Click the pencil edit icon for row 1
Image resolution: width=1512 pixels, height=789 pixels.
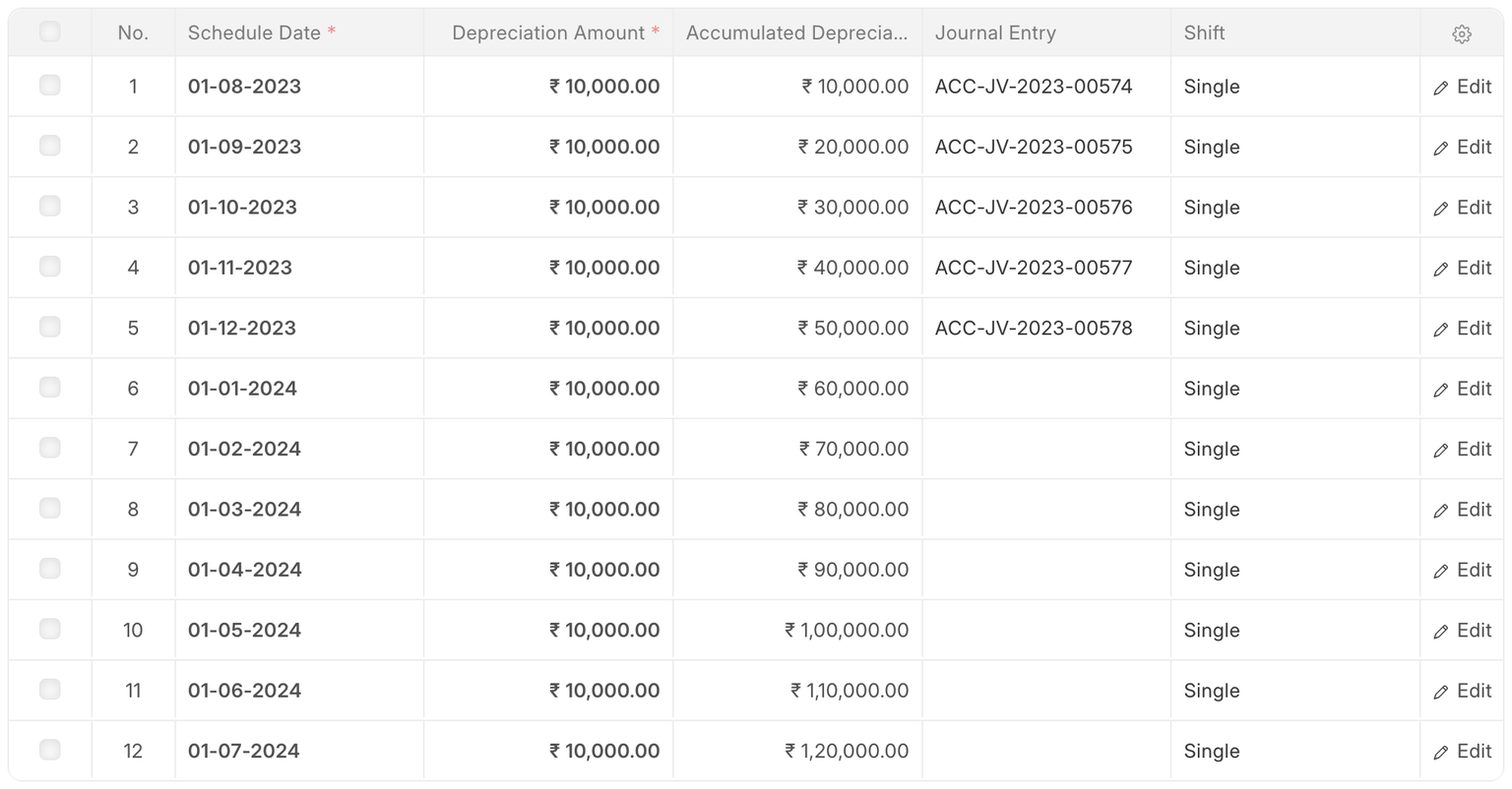click(1441, 88)
